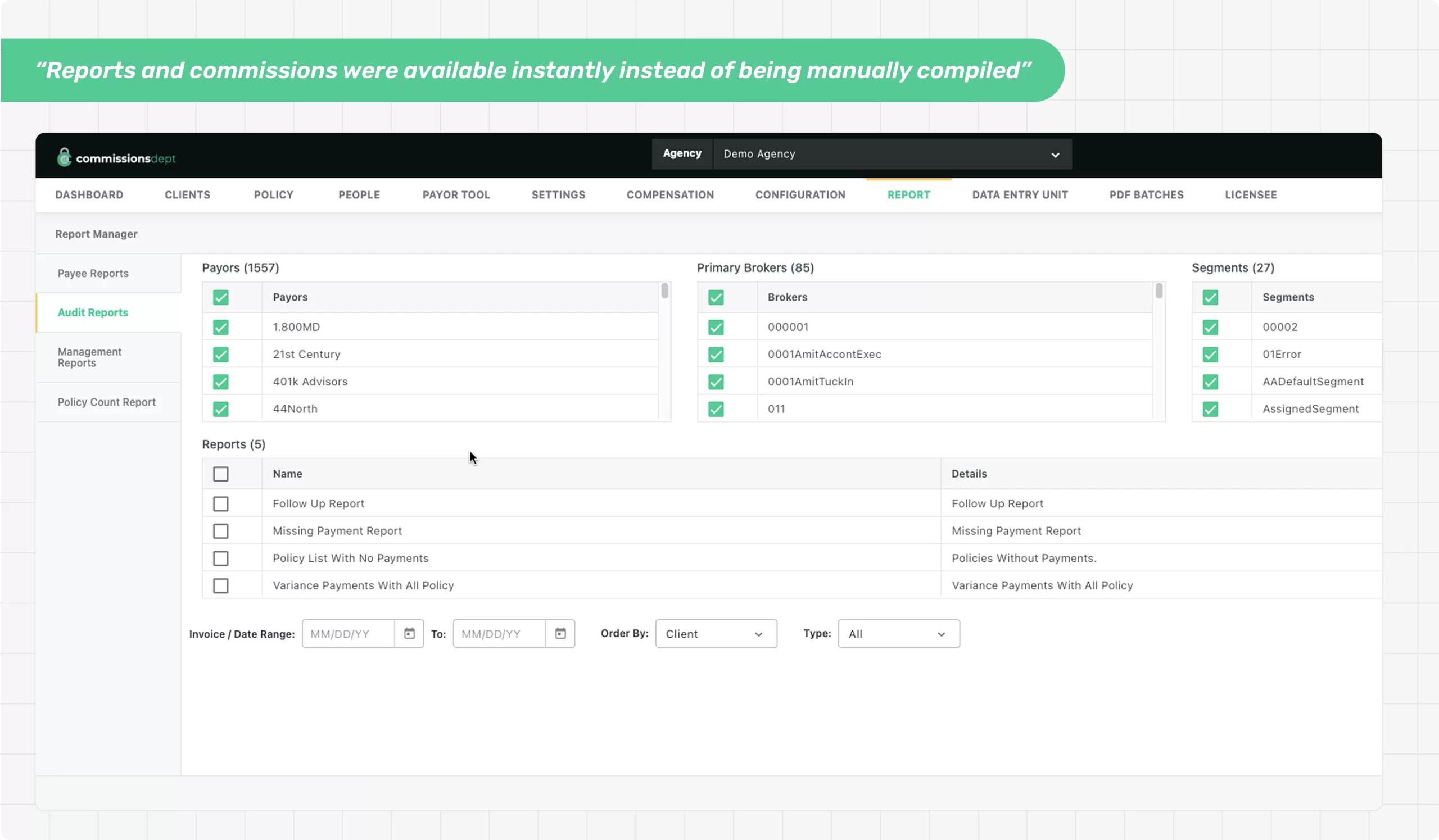The height and width of the screenshot is (840, 1439).
Task: Open the Type All dropdown
Action: 898,634
